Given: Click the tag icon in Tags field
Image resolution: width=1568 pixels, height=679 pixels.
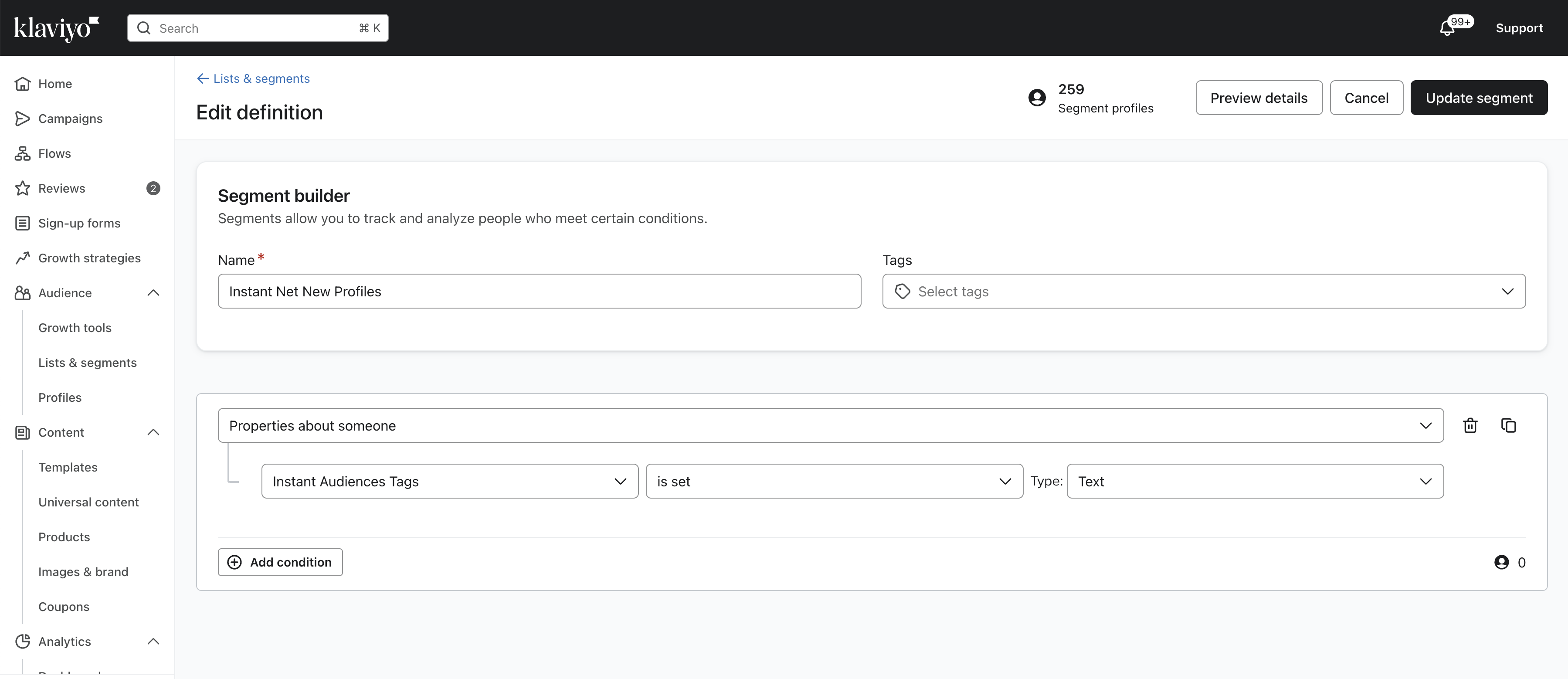Looking at the screenshot, I should [x=902, y=292].
